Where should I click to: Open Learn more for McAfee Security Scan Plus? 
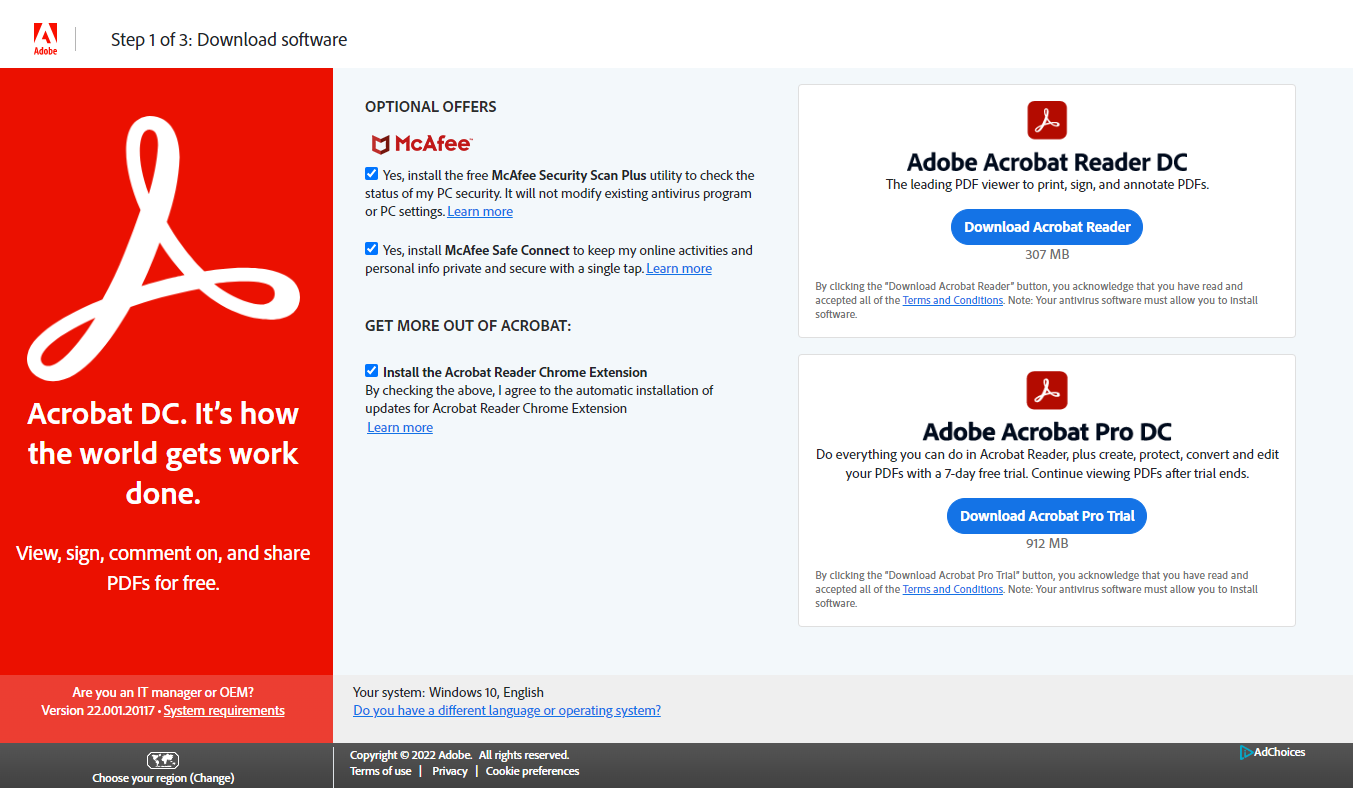[480, 212]
